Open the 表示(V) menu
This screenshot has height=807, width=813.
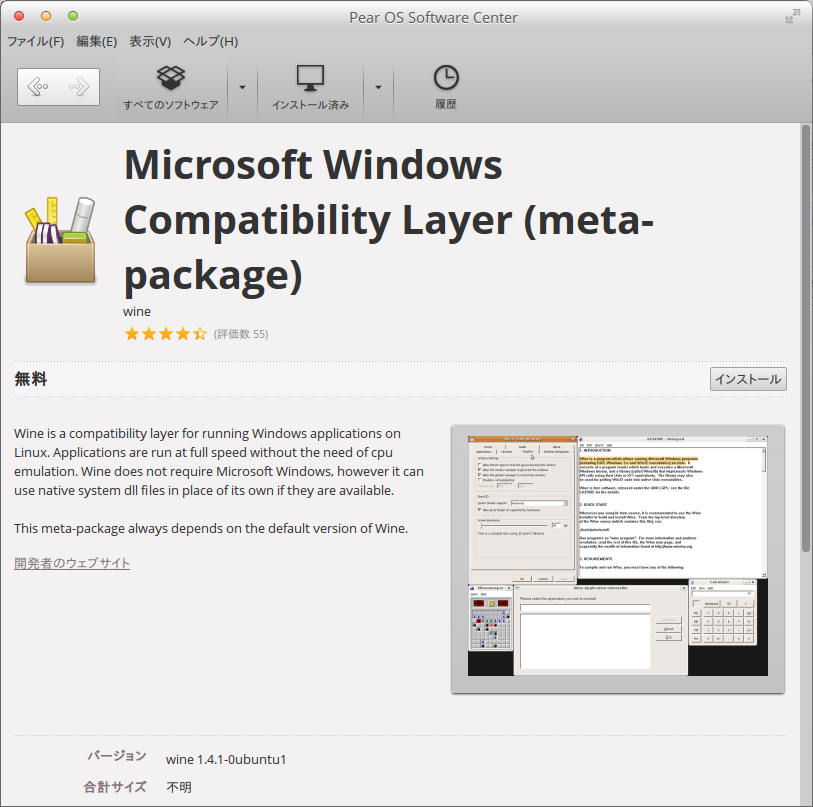click(150, 41)
